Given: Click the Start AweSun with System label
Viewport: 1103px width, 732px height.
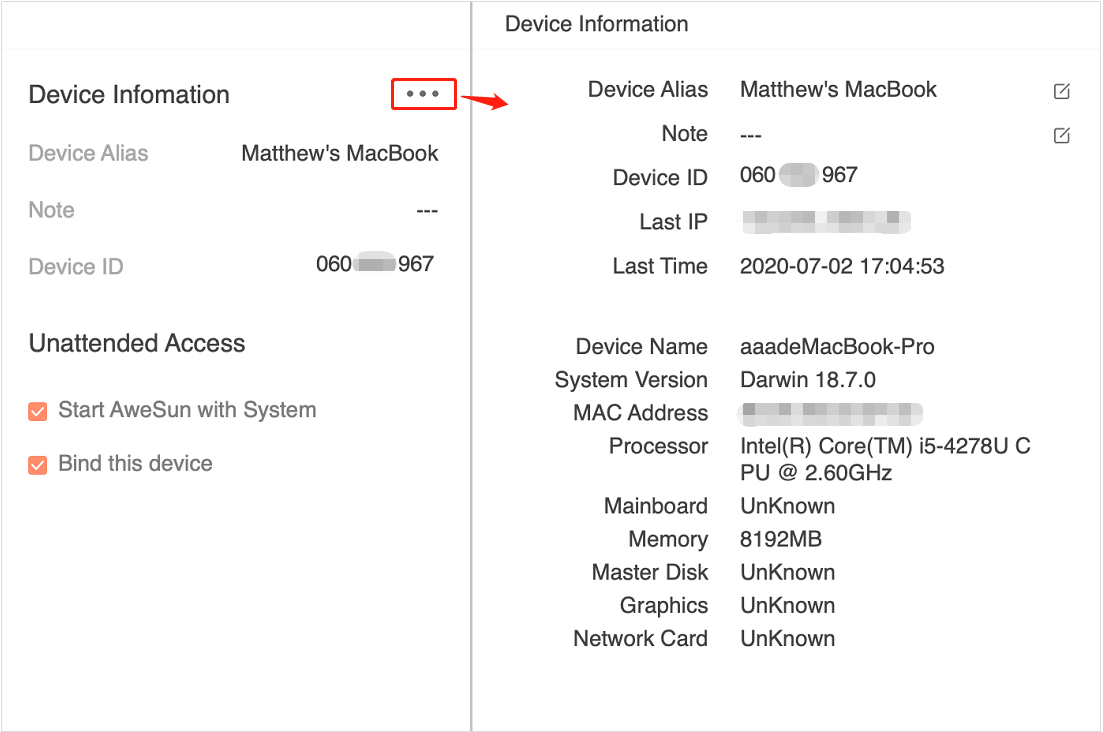Looking at the screenshot, I should pos(187,410).
